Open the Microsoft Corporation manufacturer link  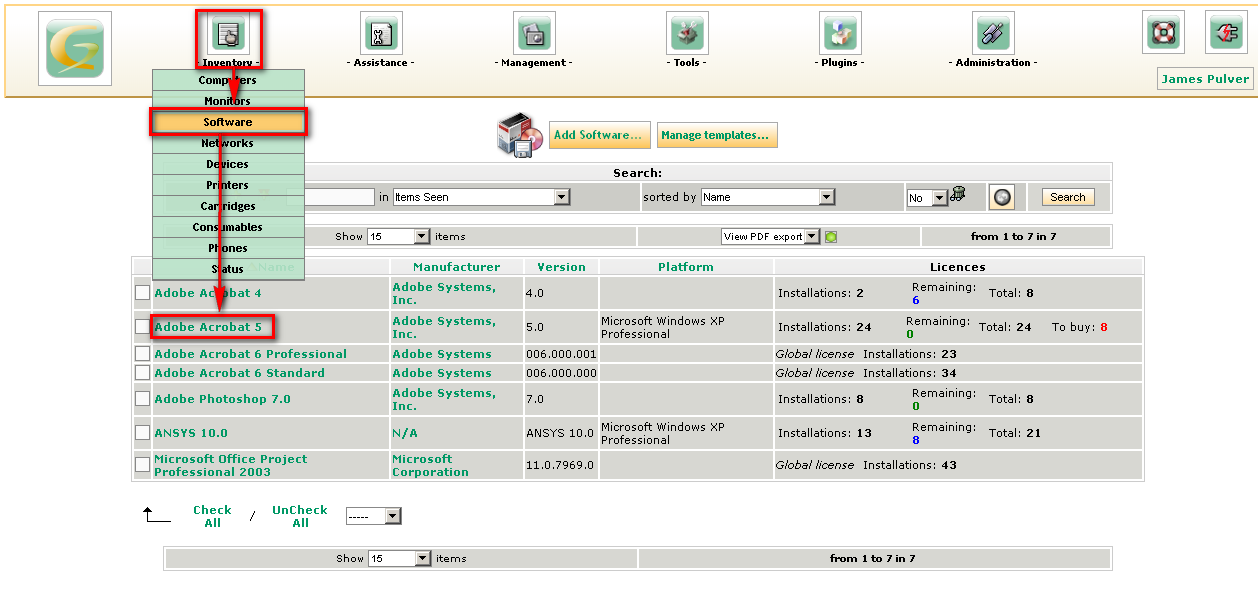(430, 465)
